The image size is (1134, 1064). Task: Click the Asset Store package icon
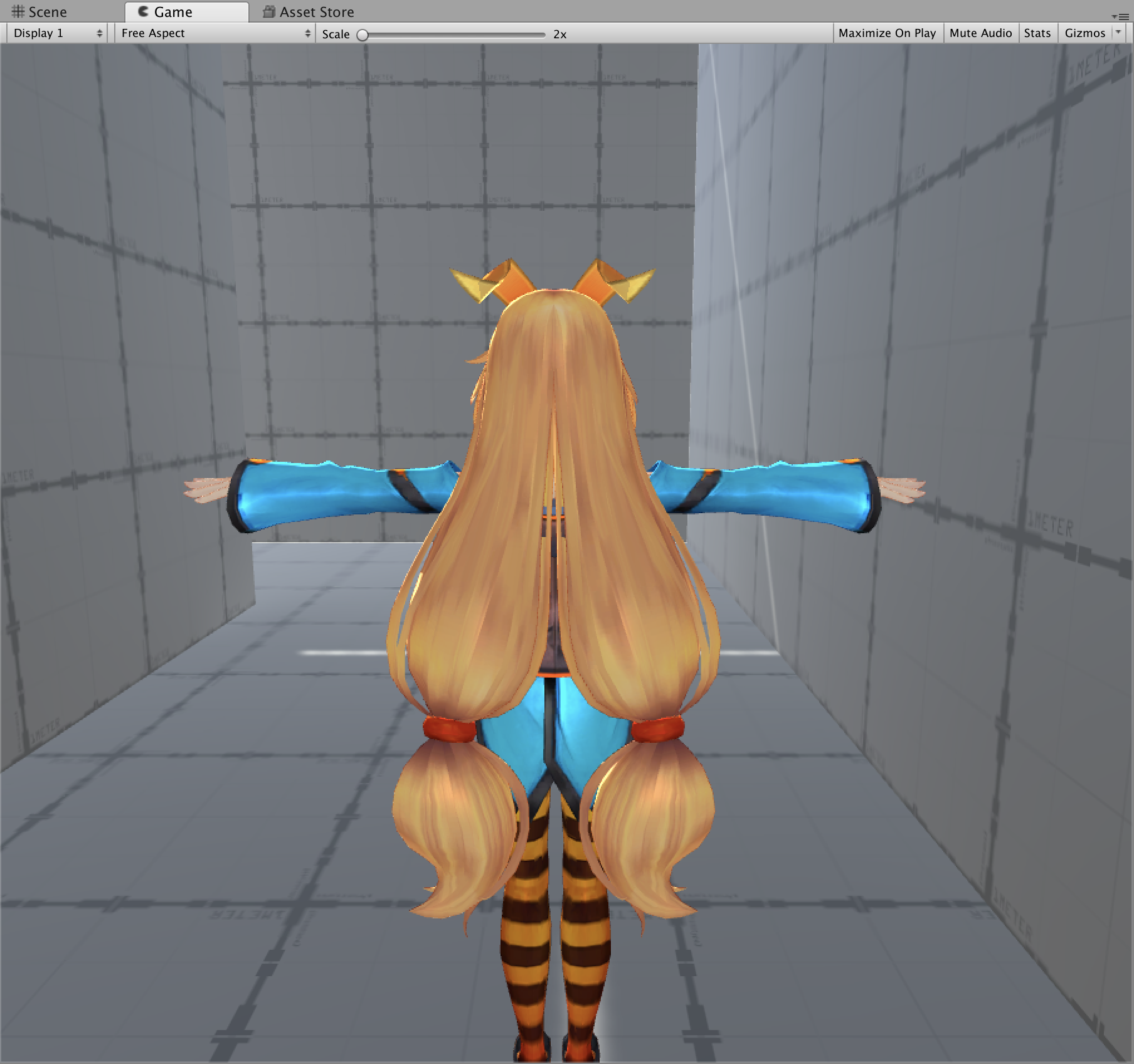[270, 11]
